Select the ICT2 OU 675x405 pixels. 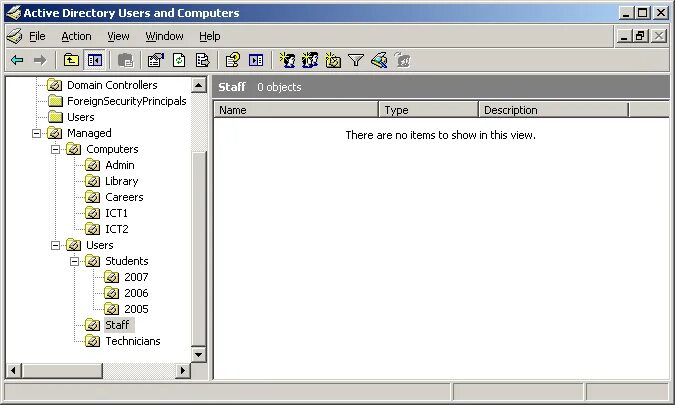pyautogui.click(x=117, y=229)
